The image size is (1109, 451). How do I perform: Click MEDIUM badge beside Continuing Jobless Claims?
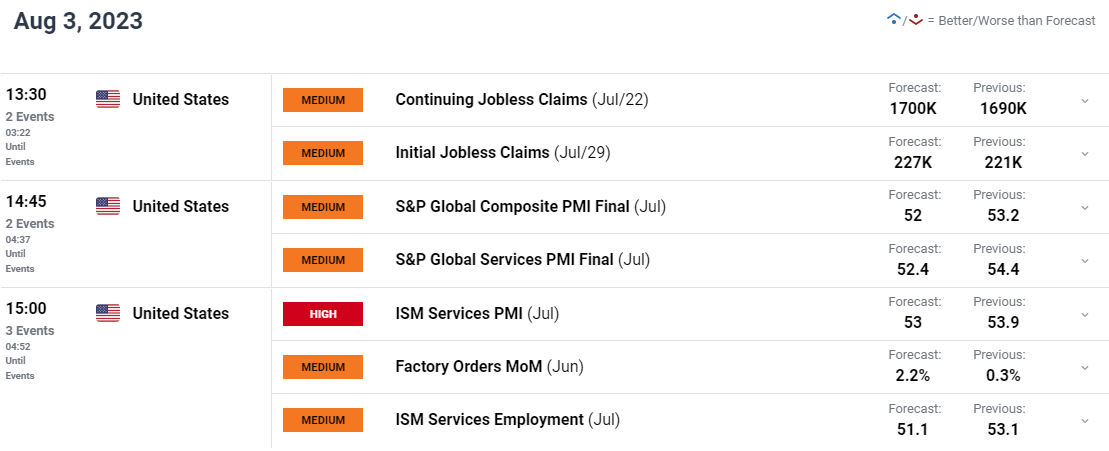[x=323, y=100]
